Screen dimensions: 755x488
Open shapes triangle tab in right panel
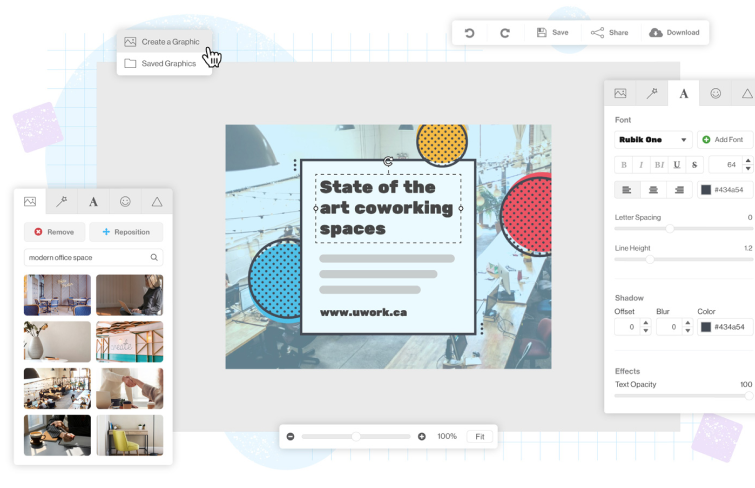(746, 93)
